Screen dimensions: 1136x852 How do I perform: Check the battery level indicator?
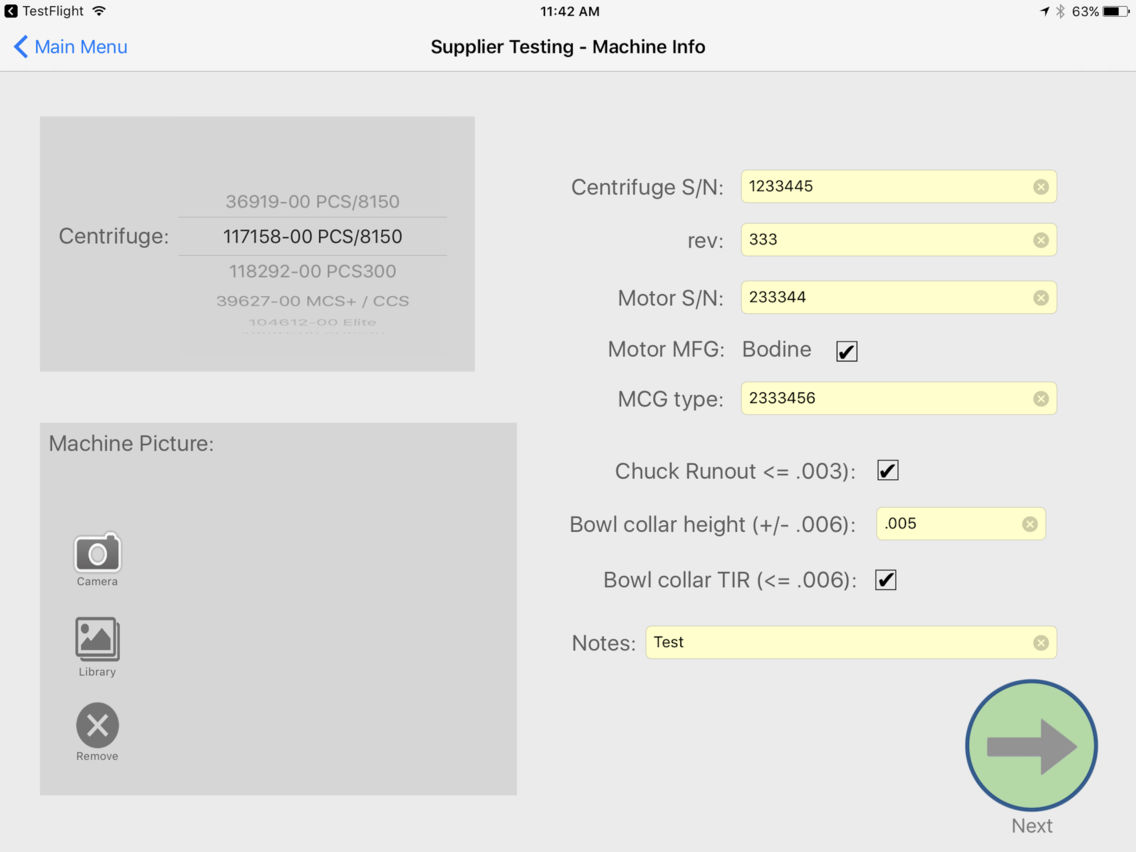tap(1114, 11)
